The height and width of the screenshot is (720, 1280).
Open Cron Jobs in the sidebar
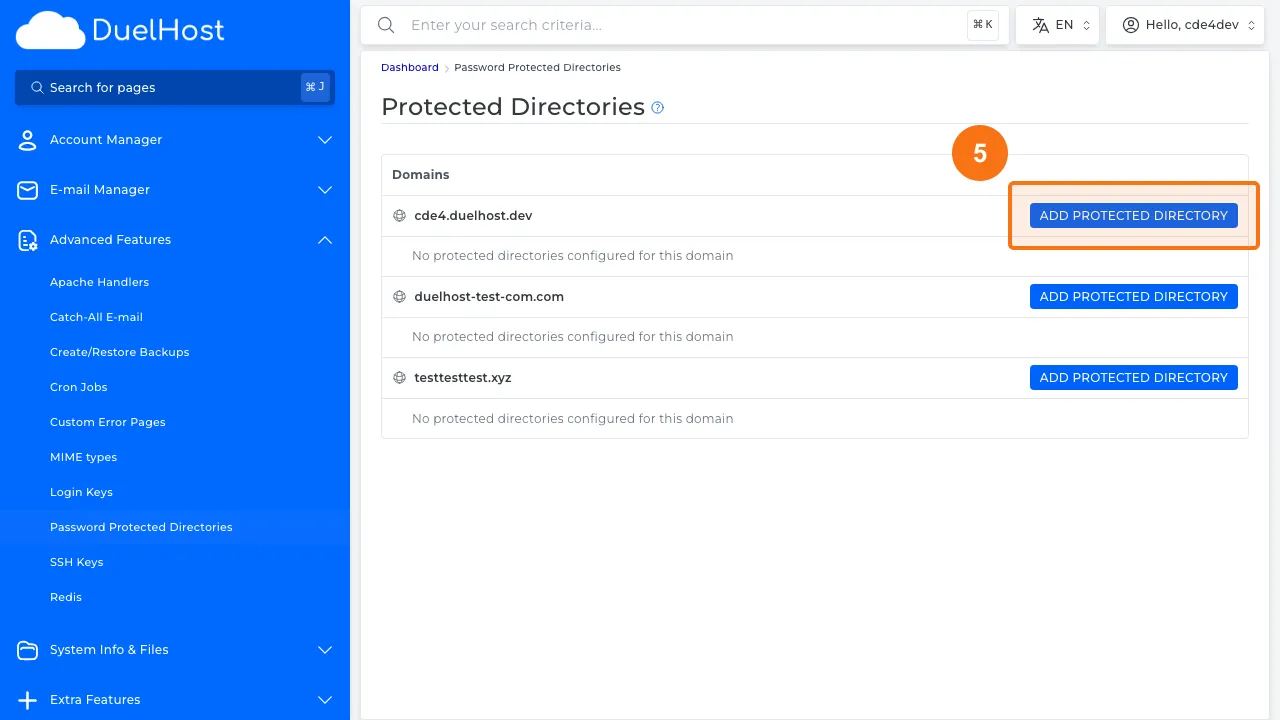[x=78, y=387]
